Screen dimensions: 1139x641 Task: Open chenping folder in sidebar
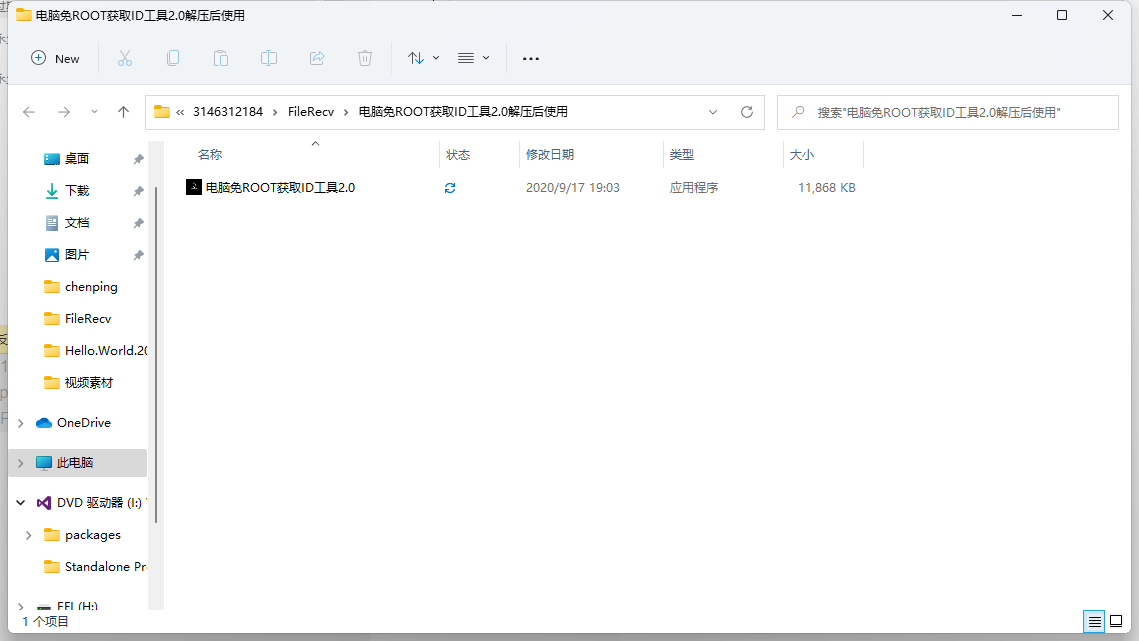91,286
